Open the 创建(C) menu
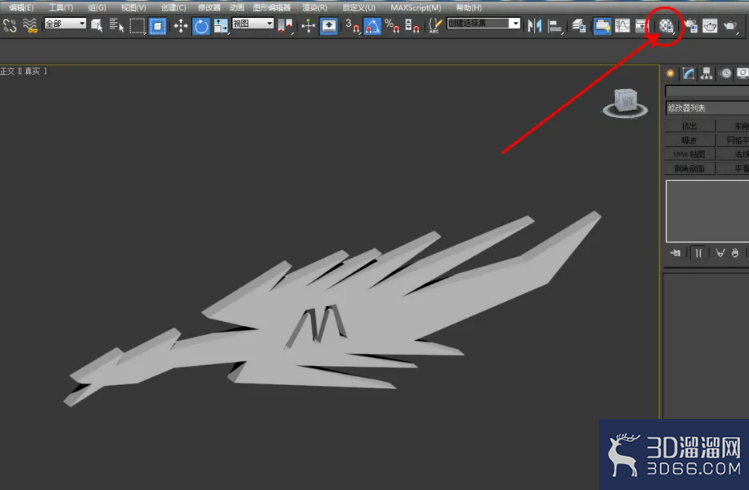Viewport: 749px width, 490px height. (173, 8)
